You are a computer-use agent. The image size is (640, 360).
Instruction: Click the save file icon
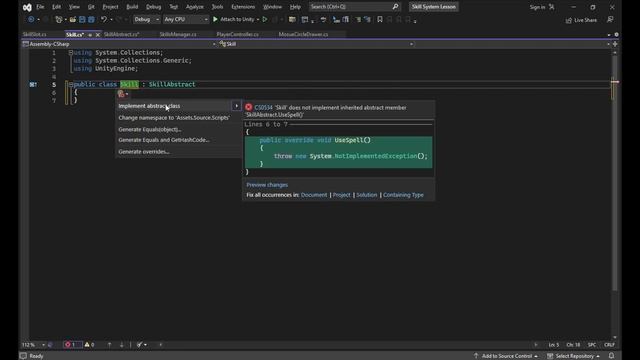[82, 20]
